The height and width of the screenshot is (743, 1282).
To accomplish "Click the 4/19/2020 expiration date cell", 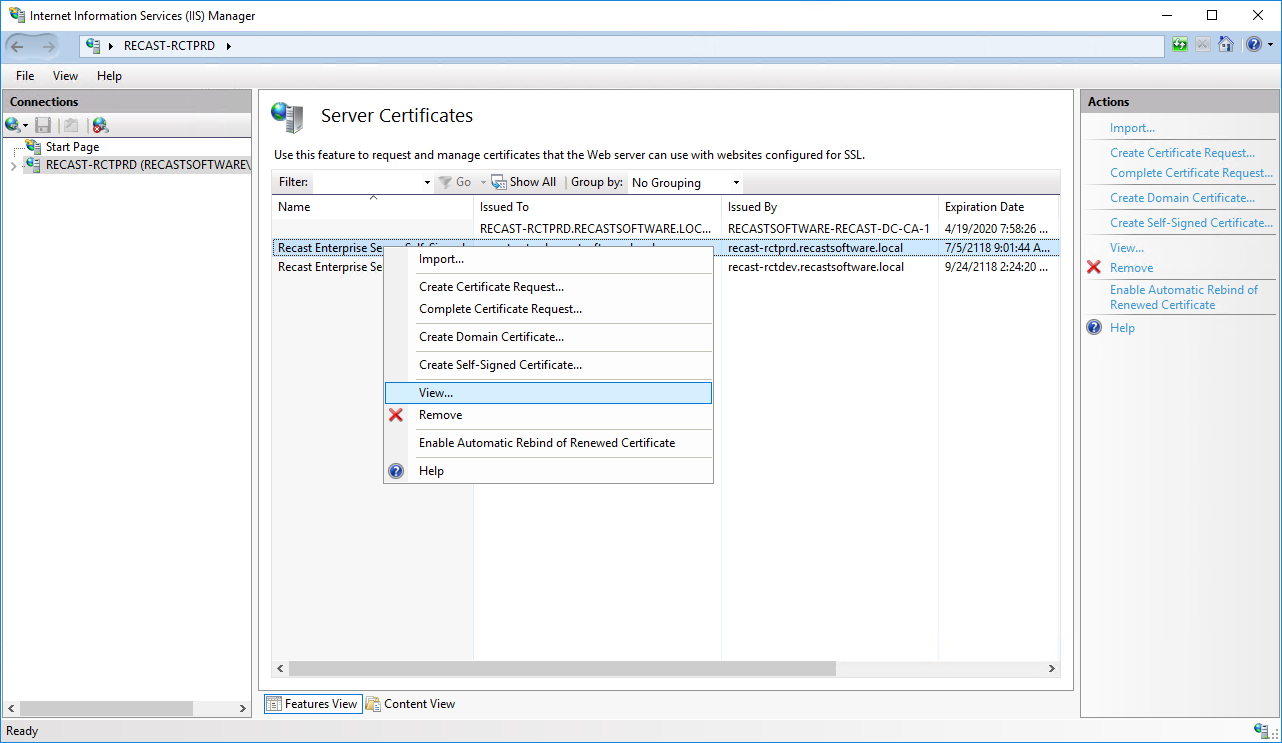I will pyautogui.click(x=996, y=229).
